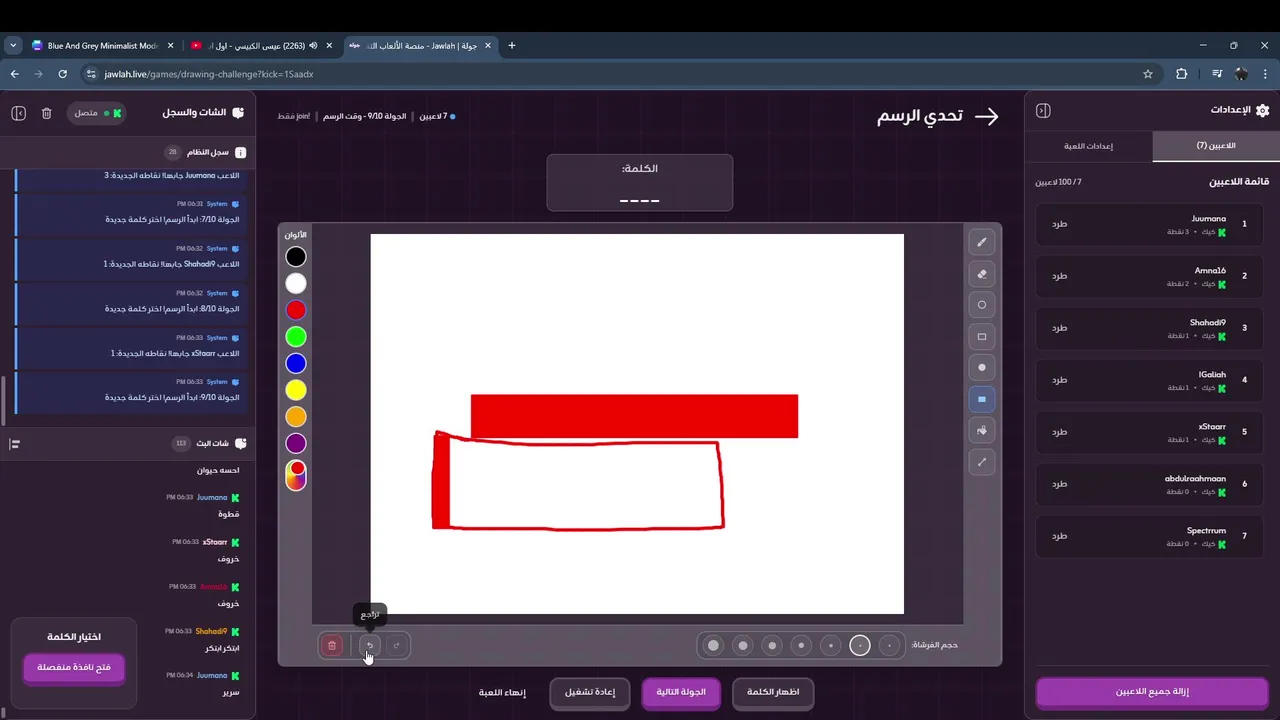Switch to the إعدادات اللعبة tab

pos(1089,146)
